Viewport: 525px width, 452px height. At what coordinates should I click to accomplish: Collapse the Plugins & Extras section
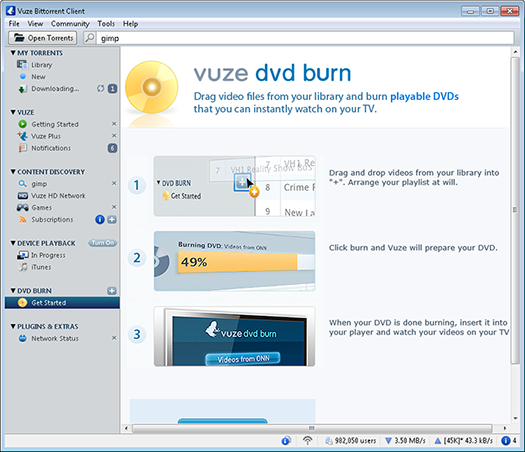pyautogui.click(x=13, y=326)
